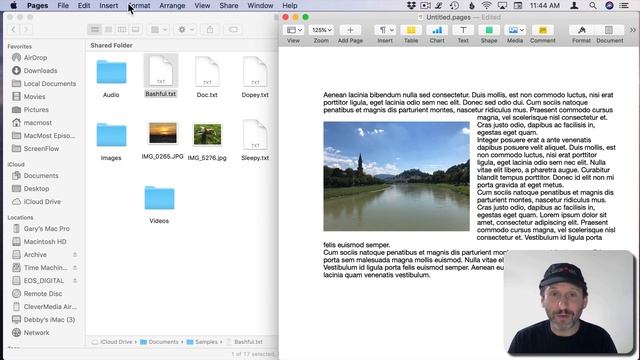Select the Sleepy.txt file
Screen dimensions: 640x360
(255, 140)
